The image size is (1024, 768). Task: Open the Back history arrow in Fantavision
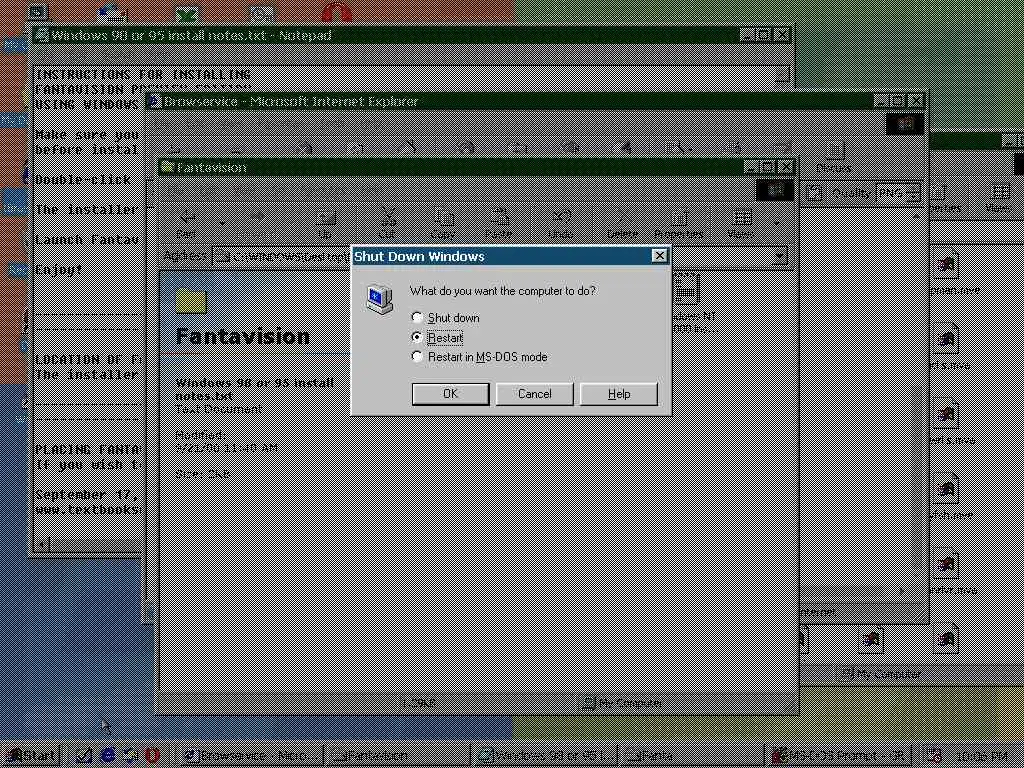[x=221, y=223]
